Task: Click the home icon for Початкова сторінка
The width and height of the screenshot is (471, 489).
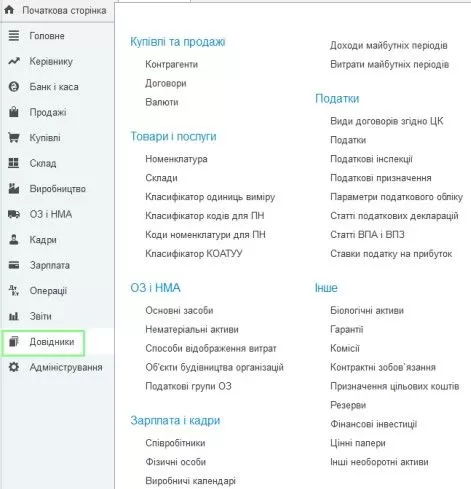Action: pos(9,10)
